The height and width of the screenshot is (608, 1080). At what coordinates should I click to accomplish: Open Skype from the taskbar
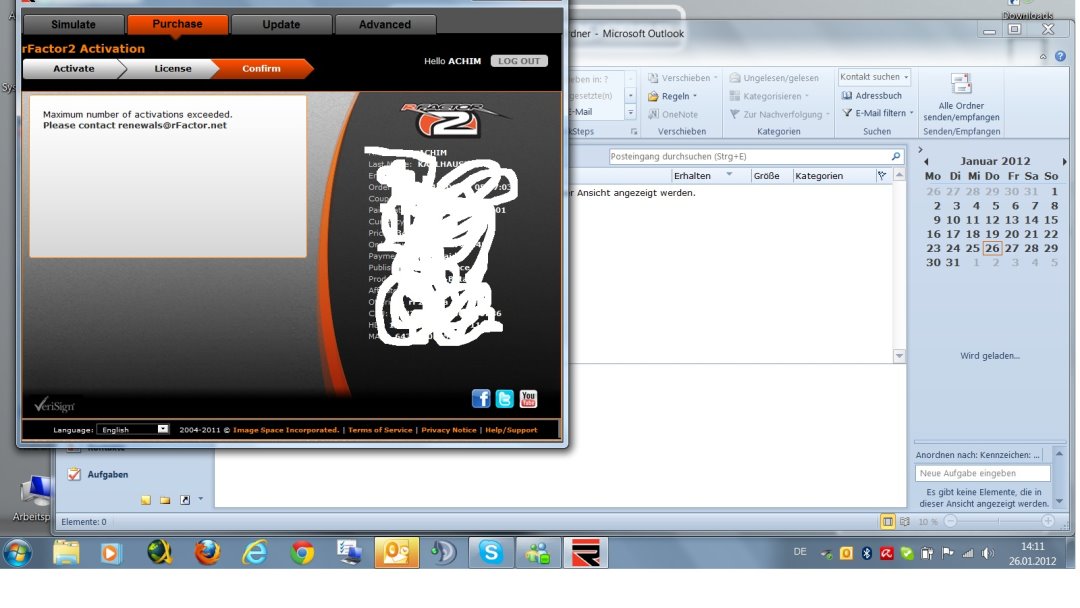(x=490, y=552)
